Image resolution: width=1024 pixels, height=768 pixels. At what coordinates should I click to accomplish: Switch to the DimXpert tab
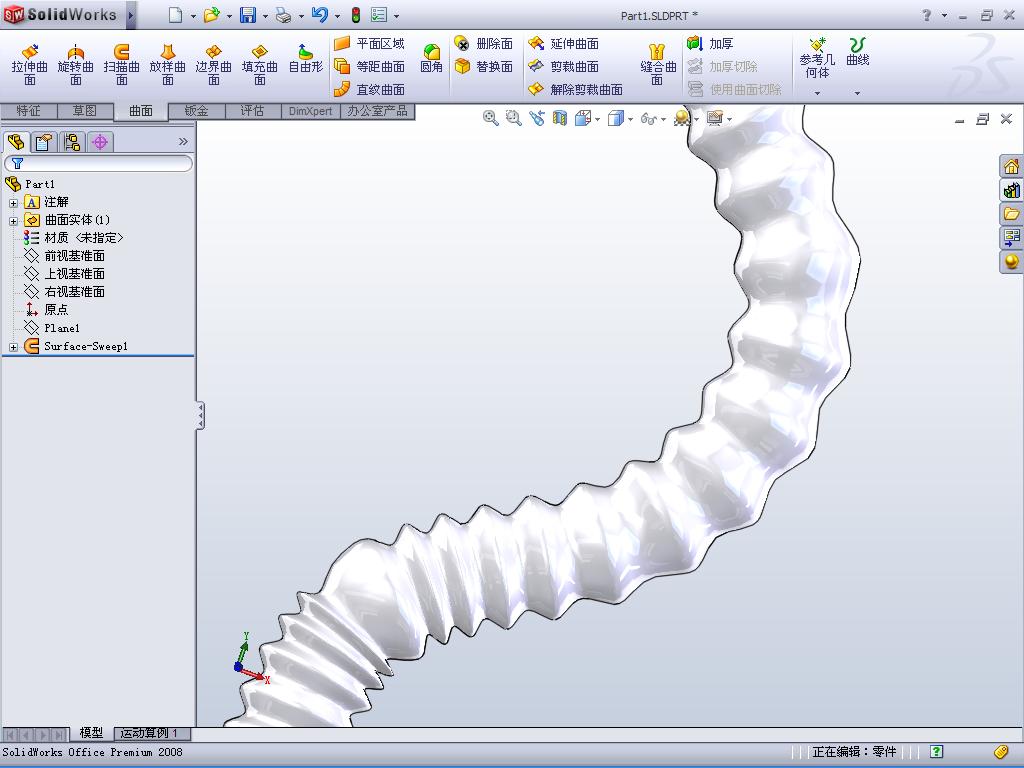[x=310, y=111]
